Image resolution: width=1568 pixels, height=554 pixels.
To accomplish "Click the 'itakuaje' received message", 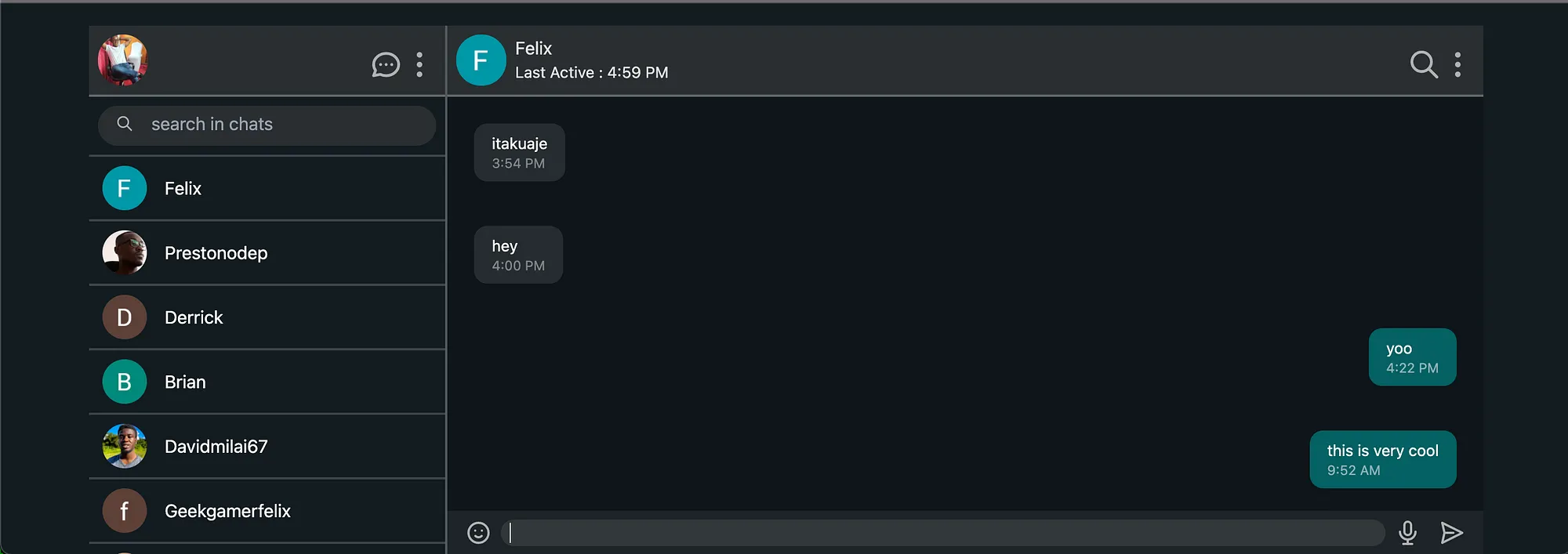I will pyautogui.click(x=519, y=152).
